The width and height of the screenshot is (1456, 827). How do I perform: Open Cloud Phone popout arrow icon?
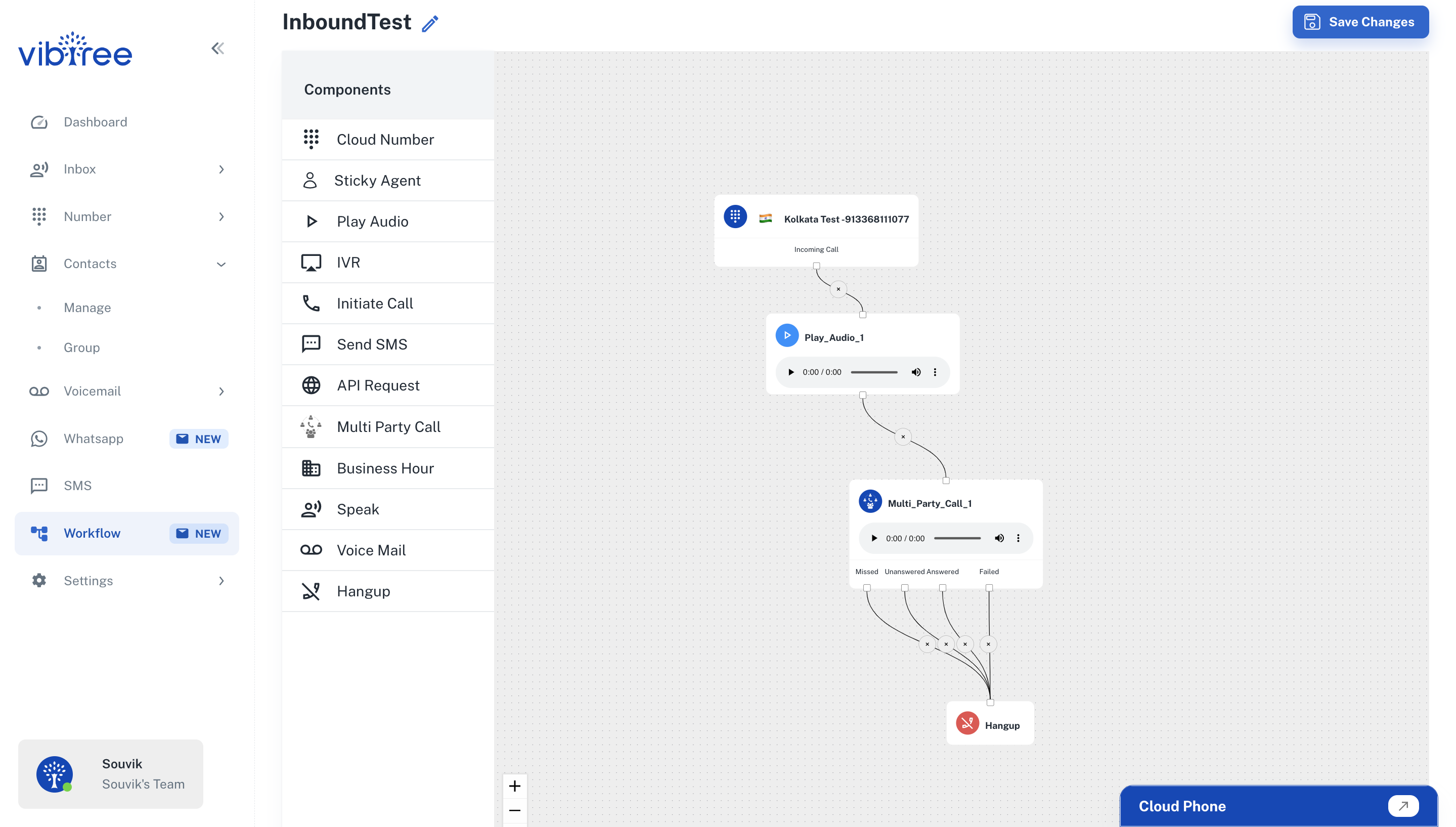pos(1403,805)
